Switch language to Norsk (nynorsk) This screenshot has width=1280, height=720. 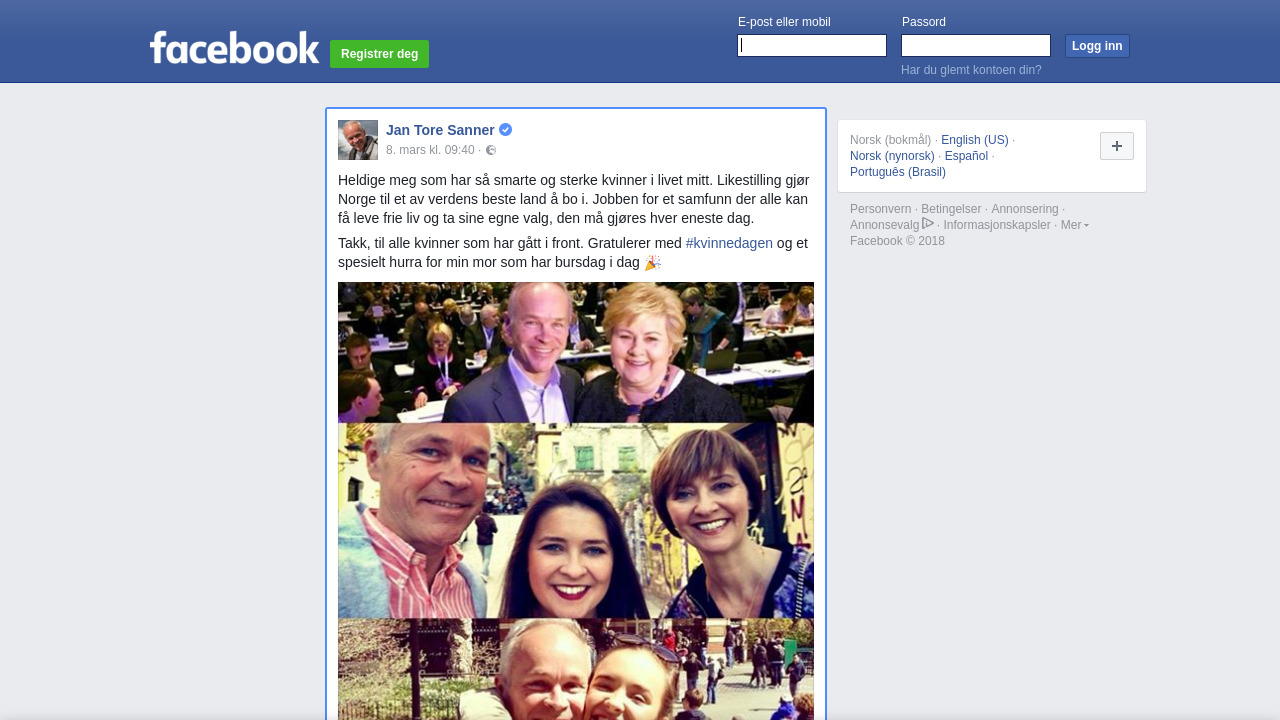[892, 156]
